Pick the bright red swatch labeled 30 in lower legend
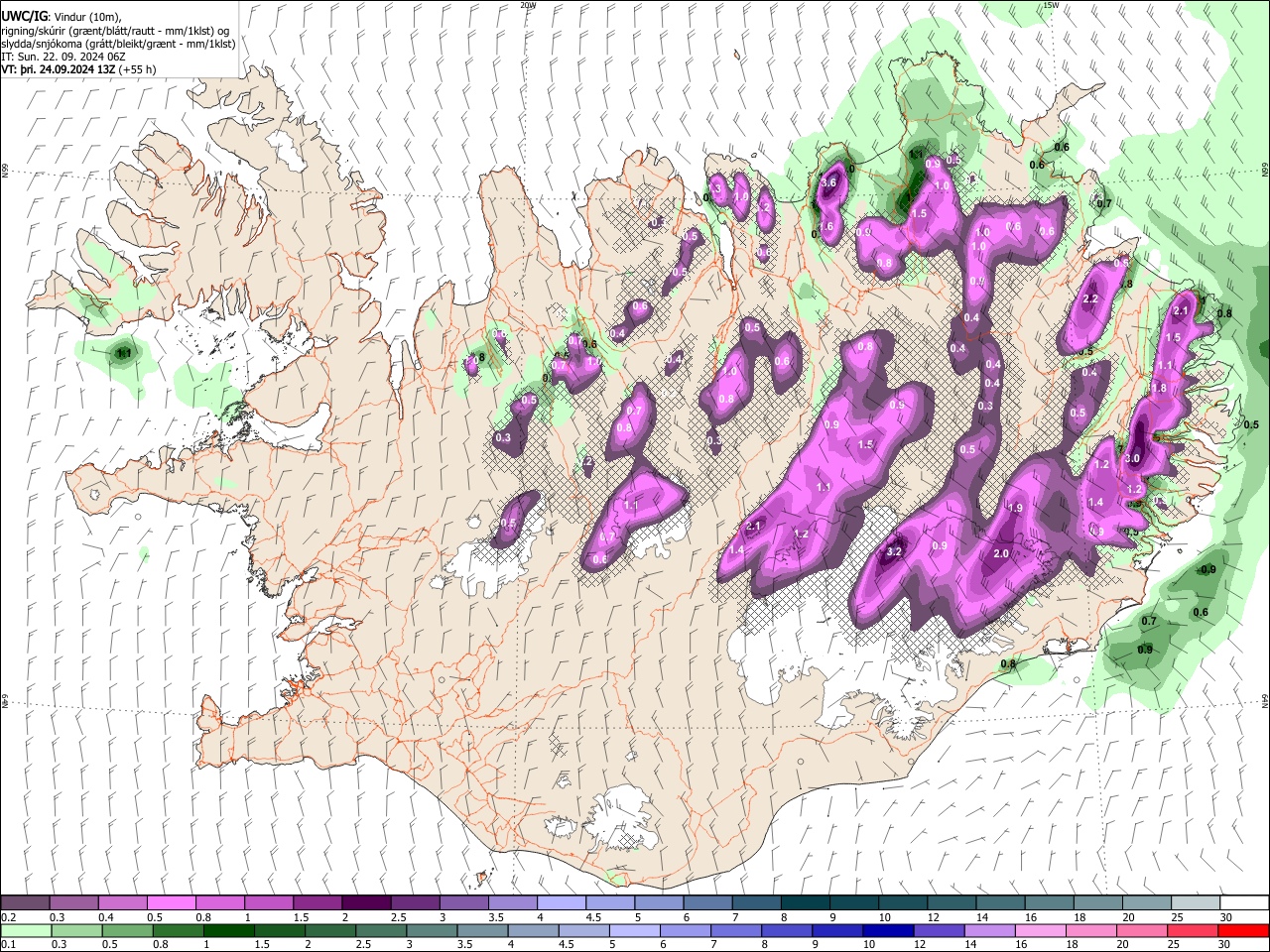This screenshot has width=1270, height=952. pyautogui.click(x=1244, y=931)
